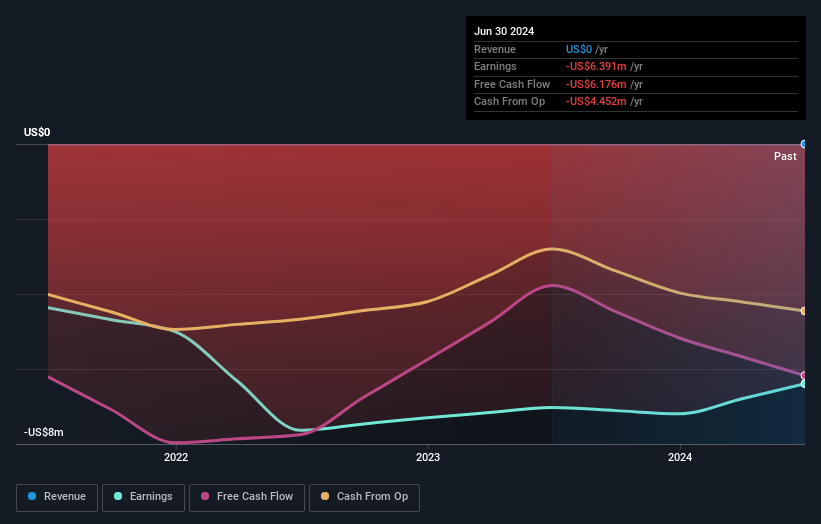Toggle the Revenue legend series

(57, 497)
